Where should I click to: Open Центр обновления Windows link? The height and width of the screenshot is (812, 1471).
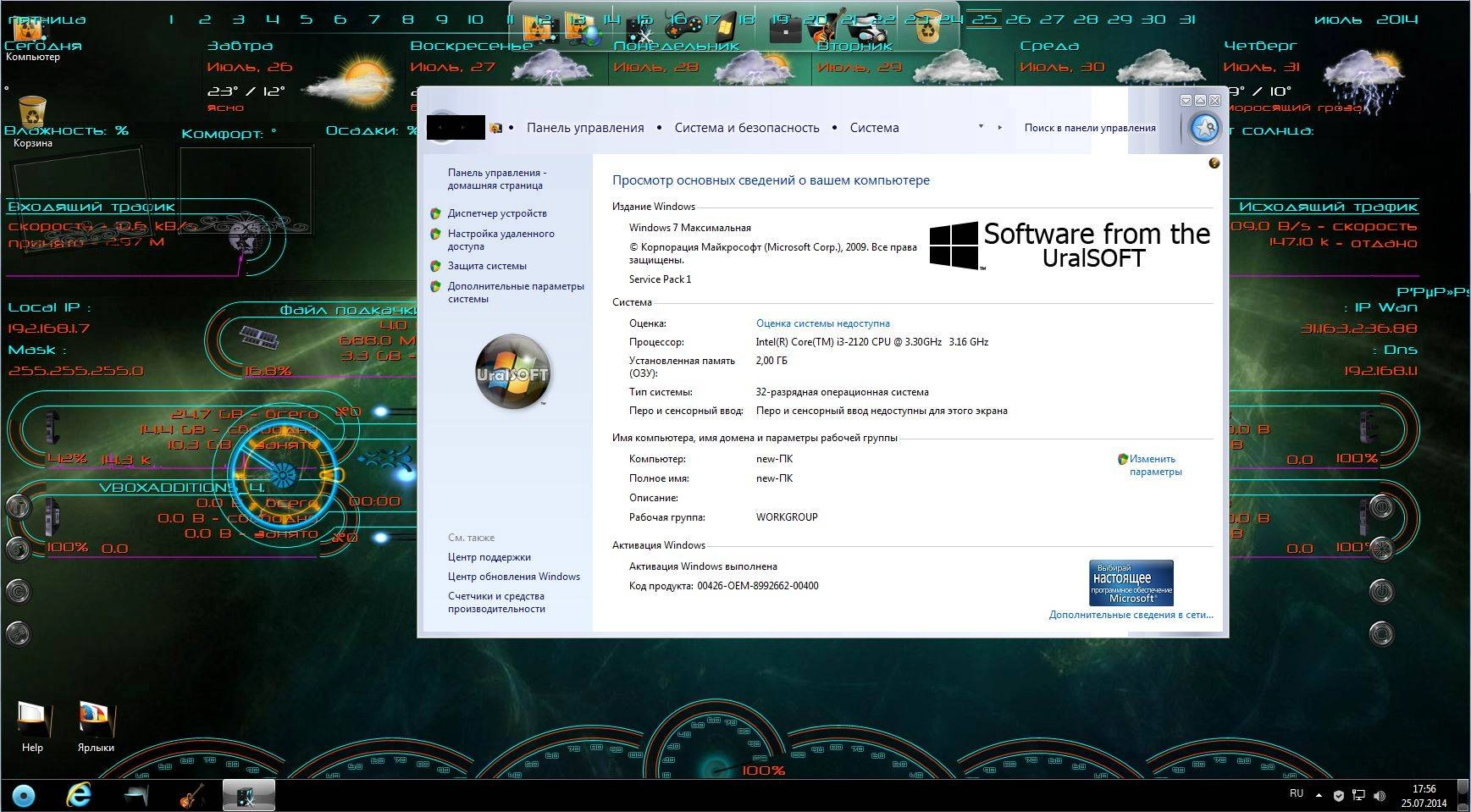tap(513, 577)
